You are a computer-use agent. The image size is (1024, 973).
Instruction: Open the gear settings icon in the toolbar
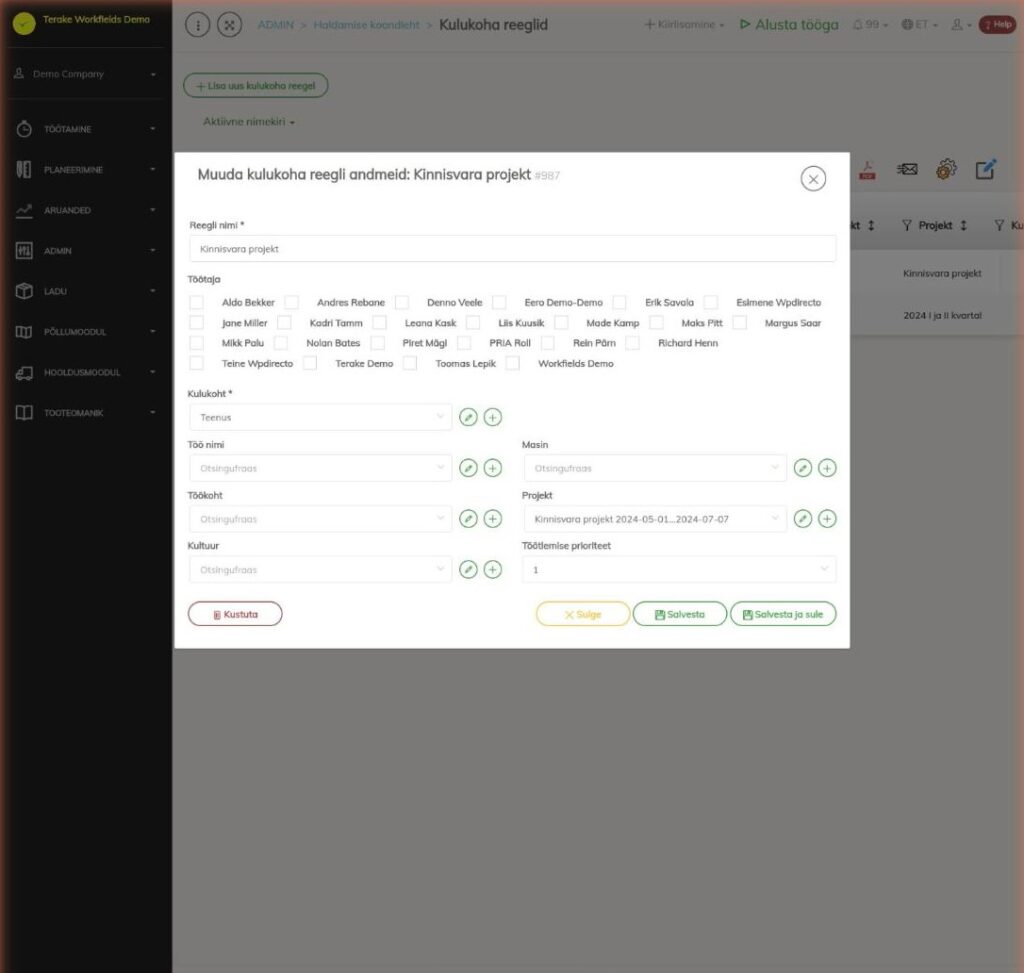tap(946, 170)
